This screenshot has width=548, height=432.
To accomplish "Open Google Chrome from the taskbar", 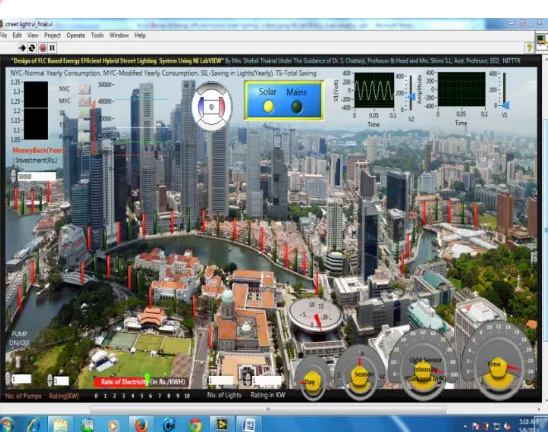I will 196,424.
